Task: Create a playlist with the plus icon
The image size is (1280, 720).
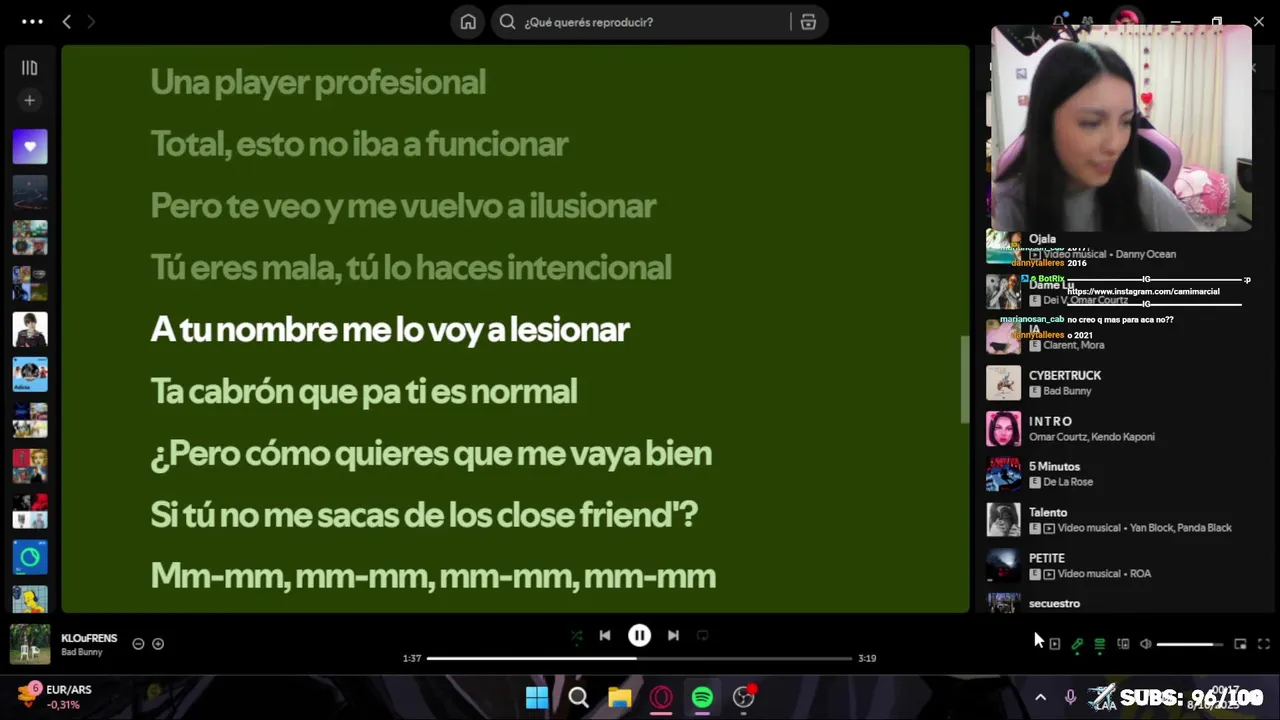Action: click(x=30, y=100)
